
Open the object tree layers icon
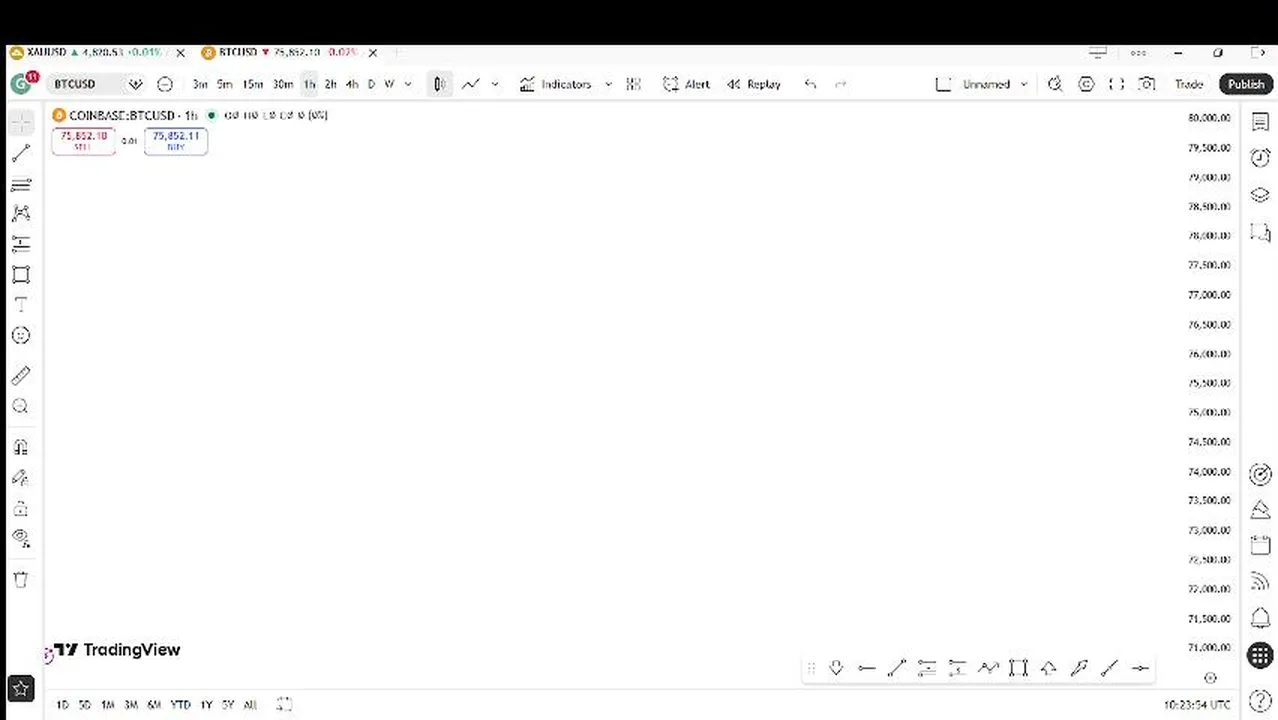click(x=1260, y=195)
